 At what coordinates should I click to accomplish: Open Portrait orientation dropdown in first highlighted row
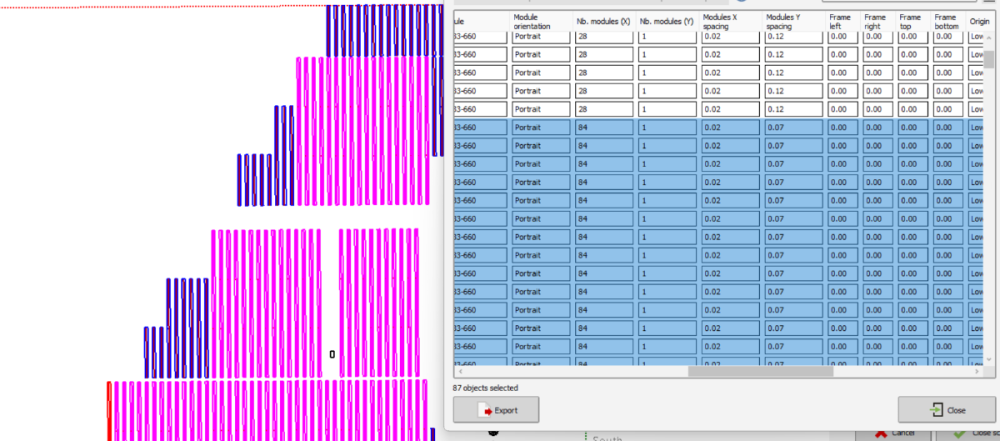(x=541, y=127)
